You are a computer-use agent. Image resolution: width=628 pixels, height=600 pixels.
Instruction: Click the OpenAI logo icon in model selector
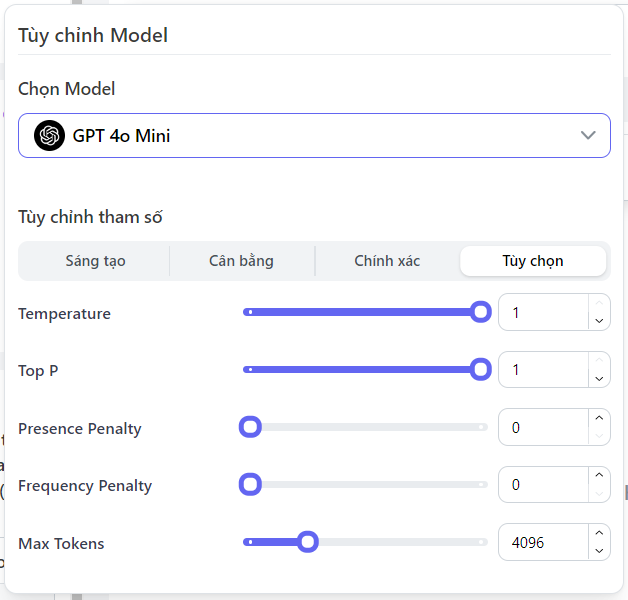[x=49, y=135]
